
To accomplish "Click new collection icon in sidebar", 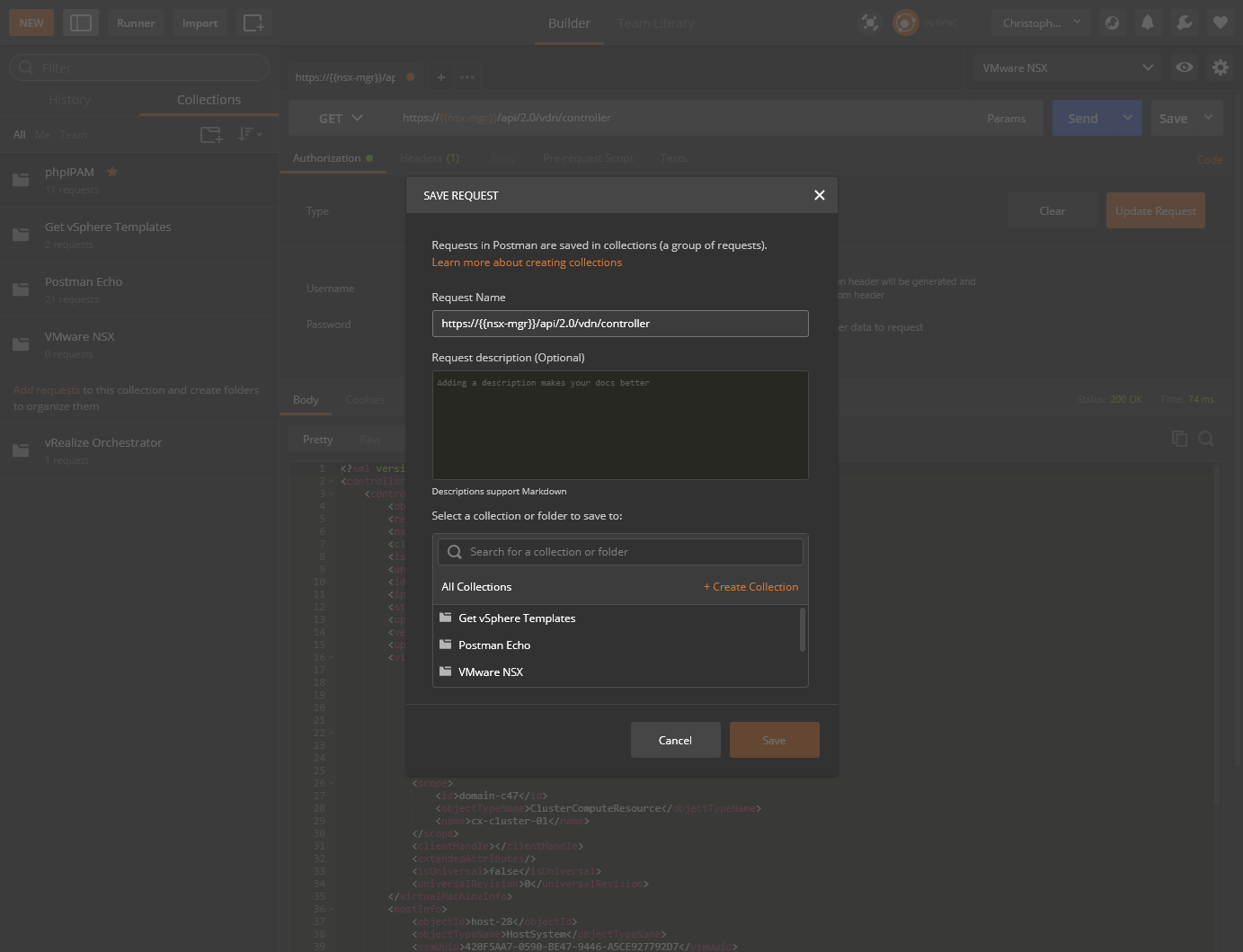I will tap(211, 135).
